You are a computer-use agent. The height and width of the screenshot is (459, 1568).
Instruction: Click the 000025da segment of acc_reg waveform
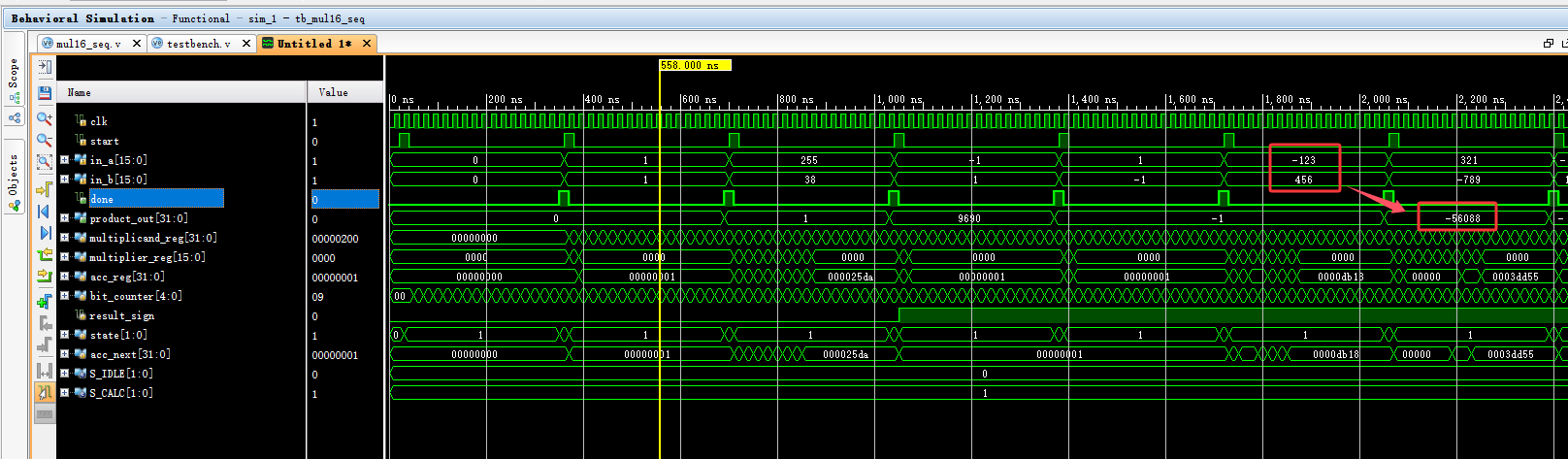pyautogui.click(x=850, y=277)
